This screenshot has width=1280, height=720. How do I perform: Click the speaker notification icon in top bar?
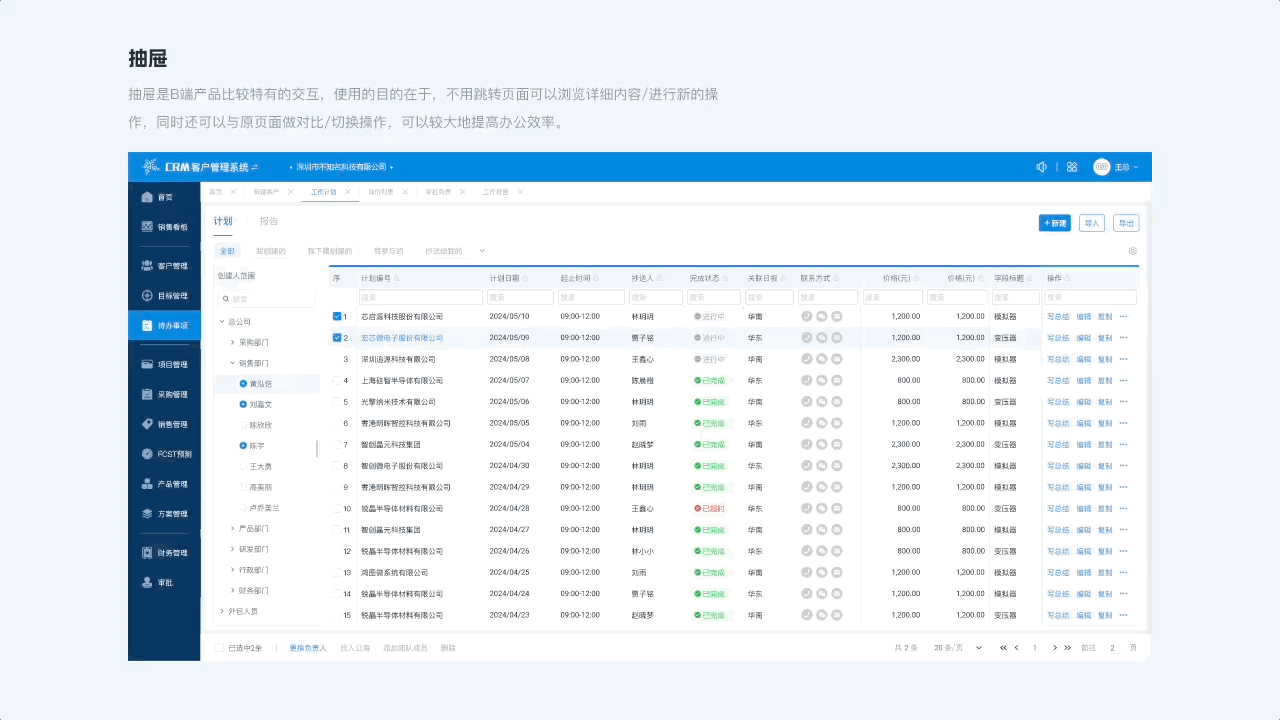pyautogui.click(x=1041, y=166)
